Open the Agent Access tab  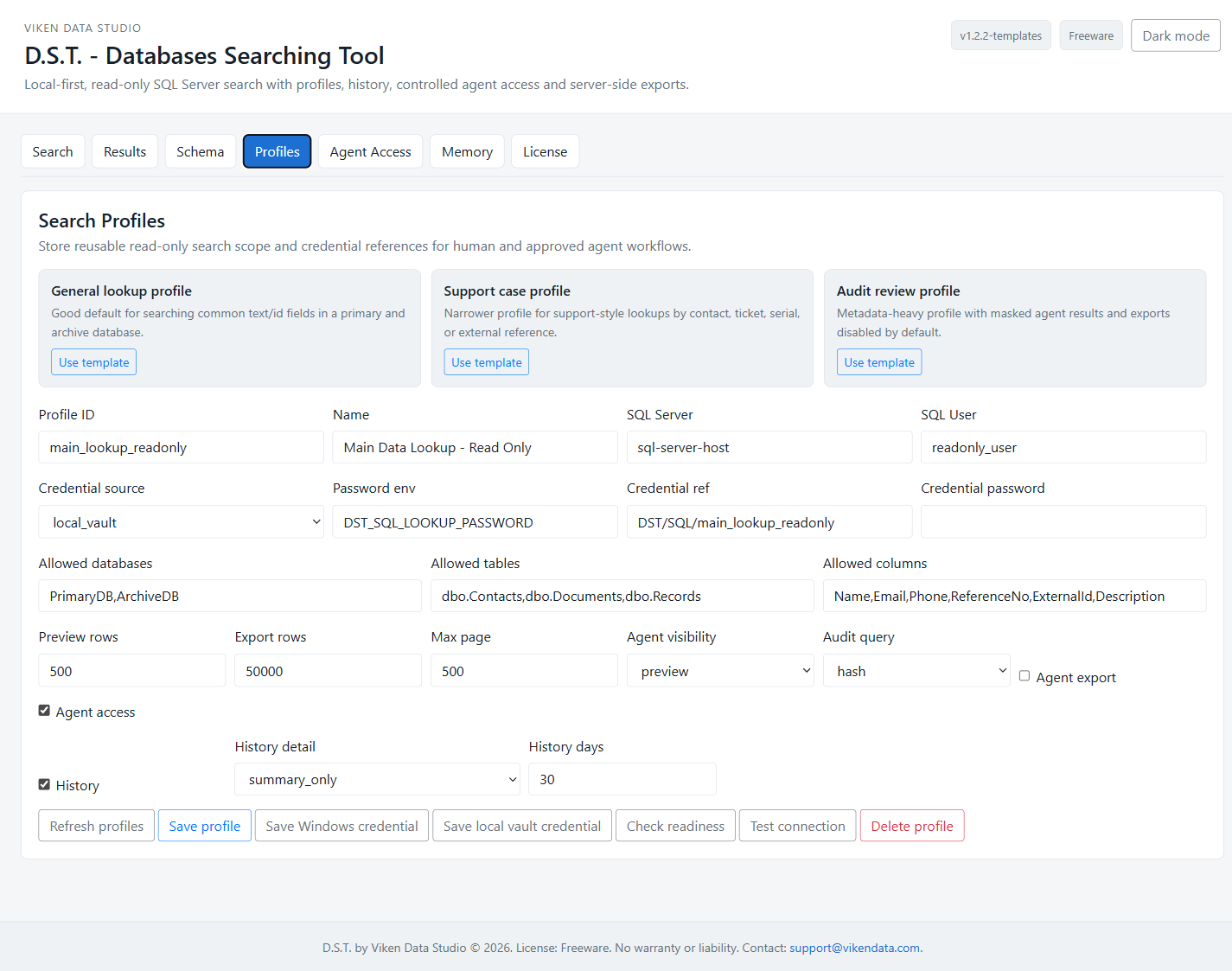tap(371, 151)
